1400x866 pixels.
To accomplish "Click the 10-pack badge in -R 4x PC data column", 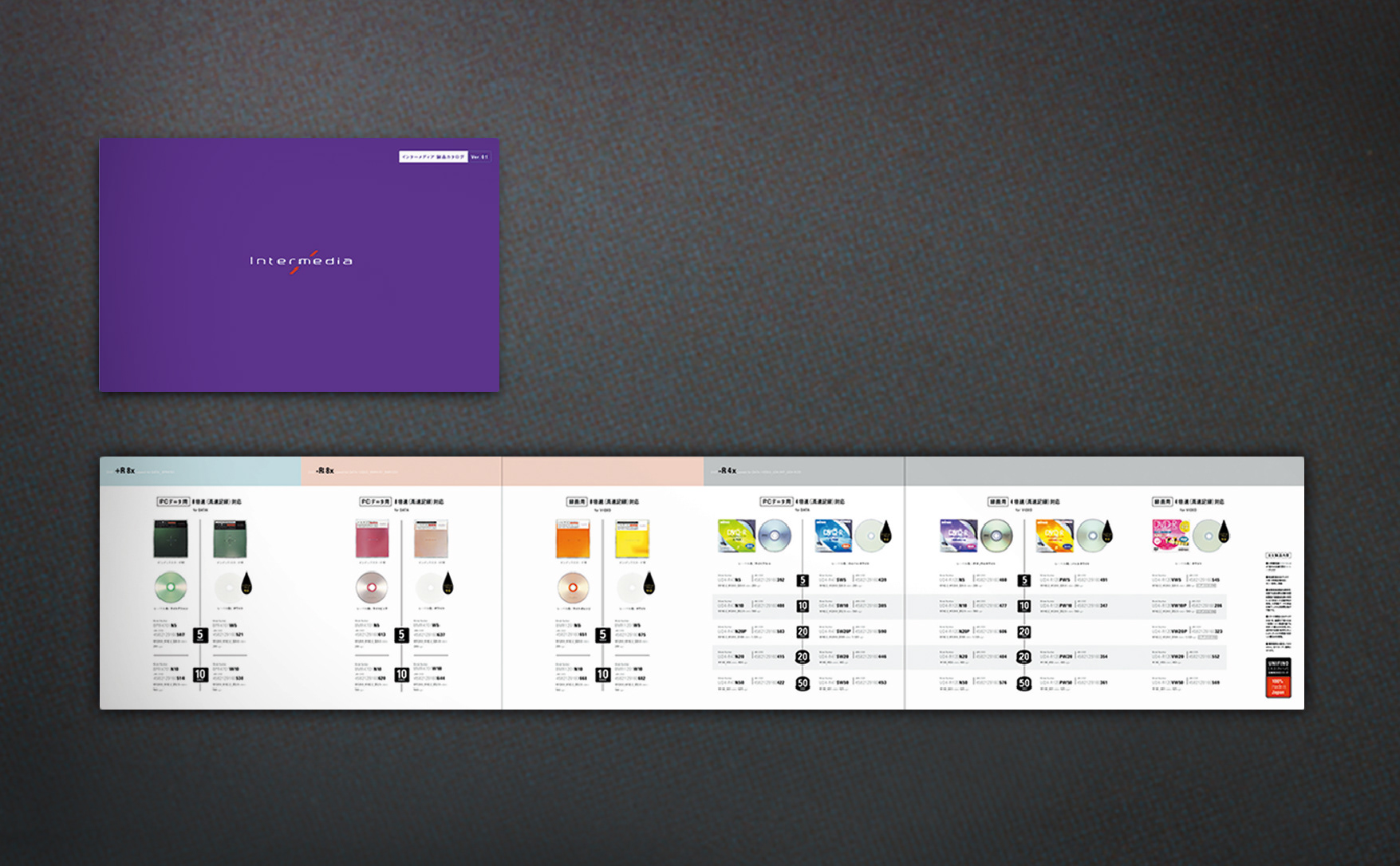I will [803, 606].
